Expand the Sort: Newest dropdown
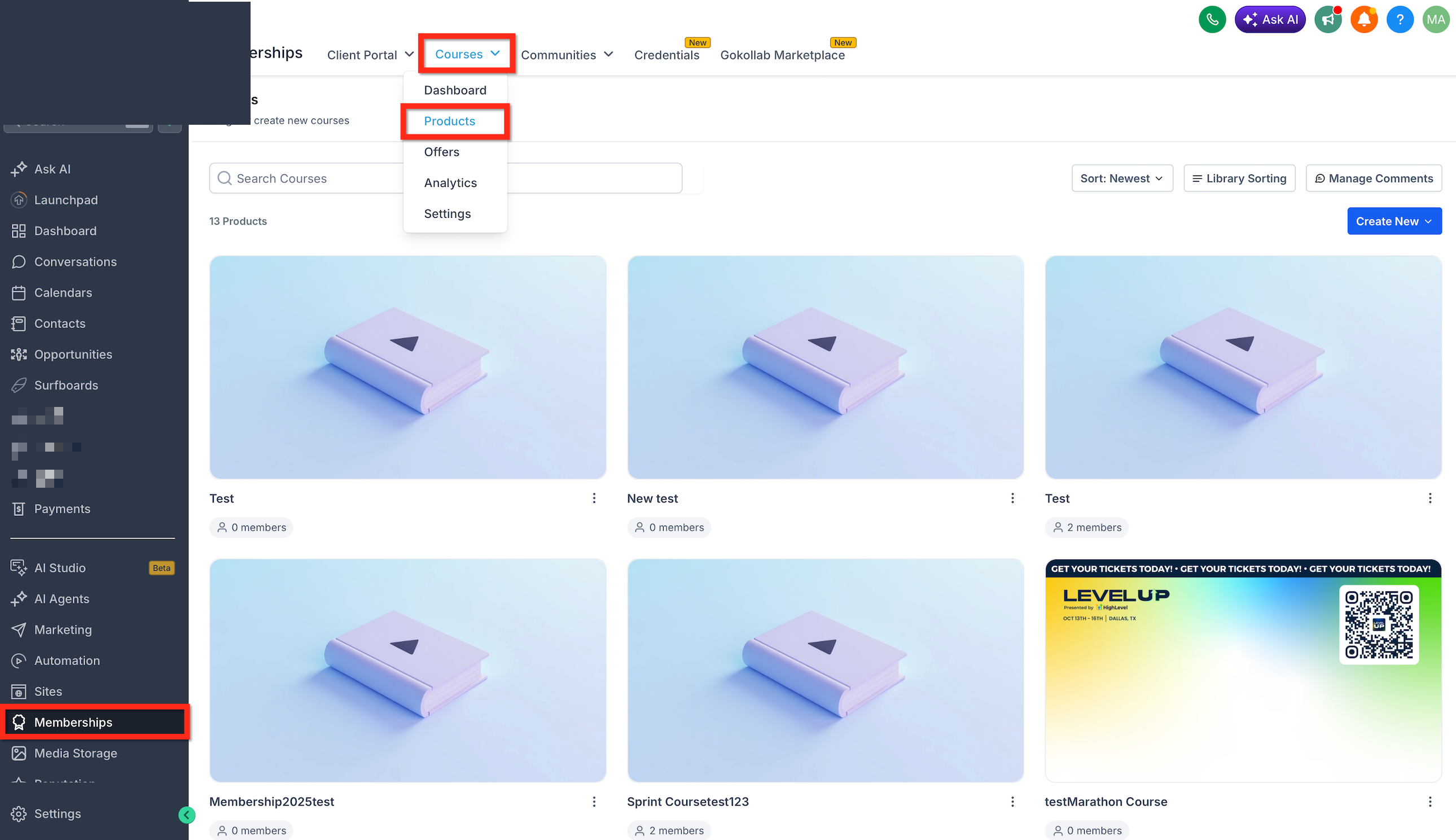 pyautogui.click(x=1121, y=178)
